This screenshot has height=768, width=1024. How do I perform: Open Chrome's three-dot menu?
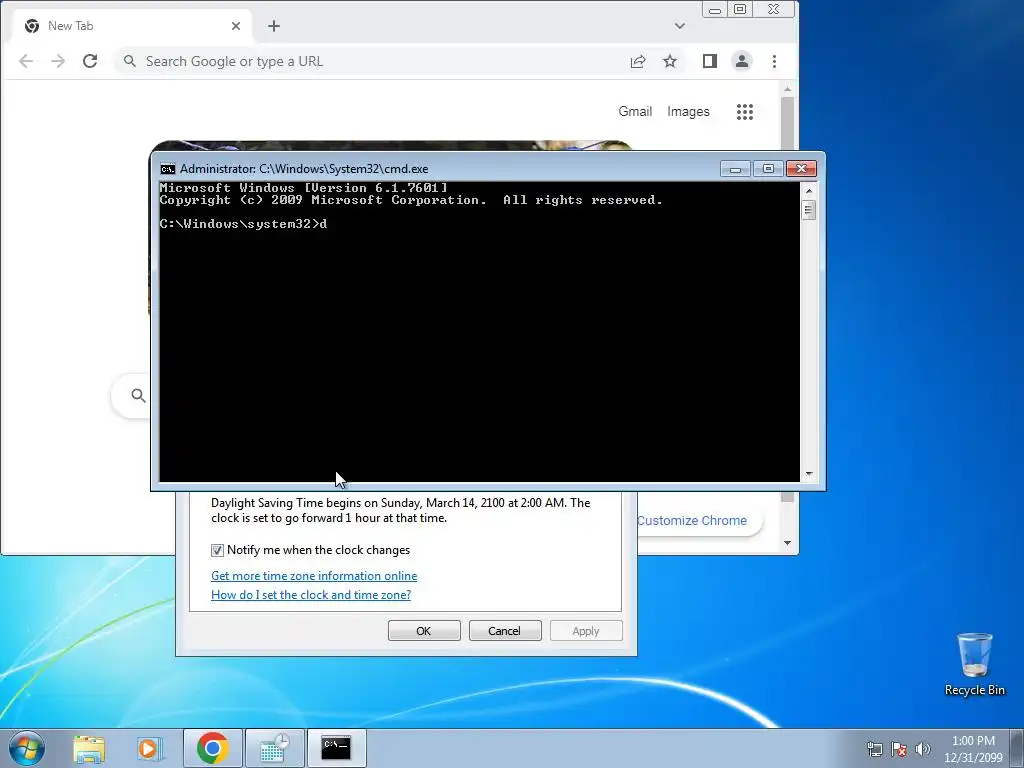click(775, 61)
